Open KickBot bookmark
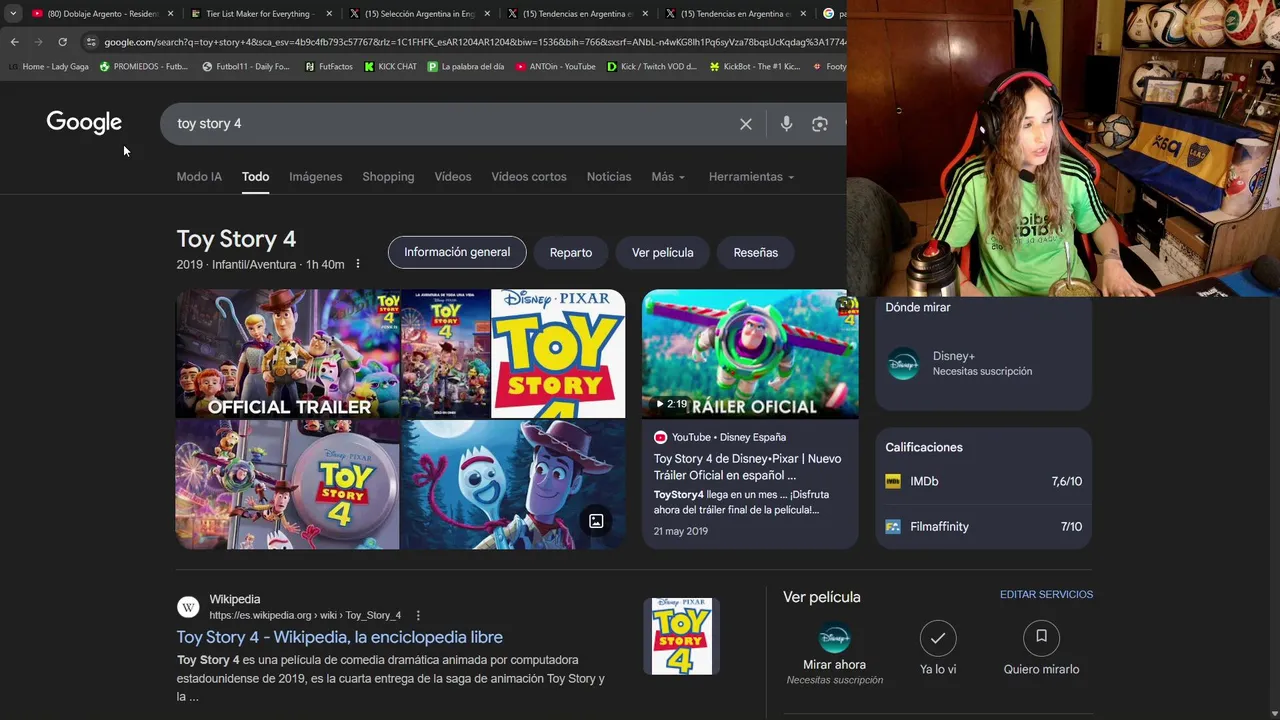This screenshot has height=720, width=1280. pyautogui.click(x=755, y=67)
